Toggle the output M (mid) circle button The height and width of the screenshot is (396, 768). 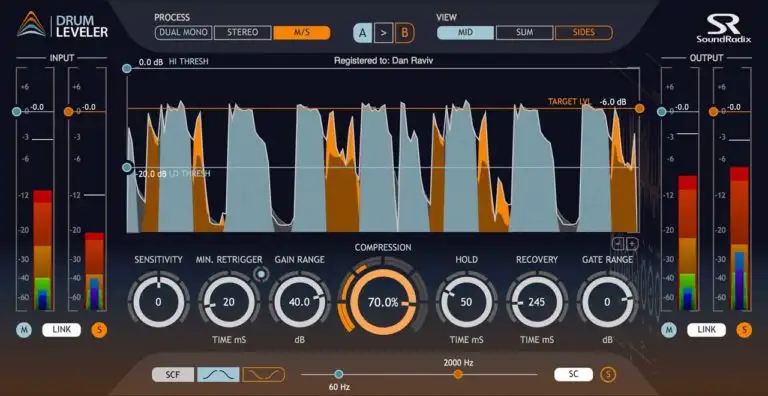tap(668, 330)
